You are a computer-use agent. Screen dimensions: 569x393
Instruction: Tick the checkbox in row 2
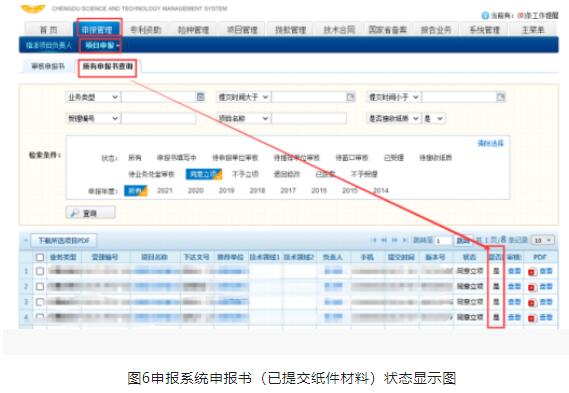pyautogui.click(x=40, y=286)
